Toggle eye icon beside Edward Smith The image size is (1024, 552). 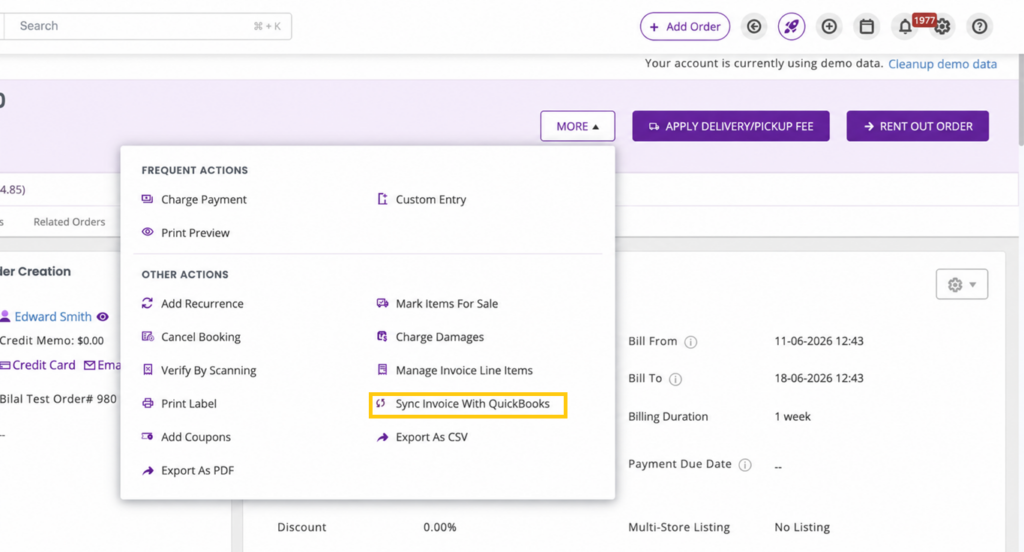(103, 317)
